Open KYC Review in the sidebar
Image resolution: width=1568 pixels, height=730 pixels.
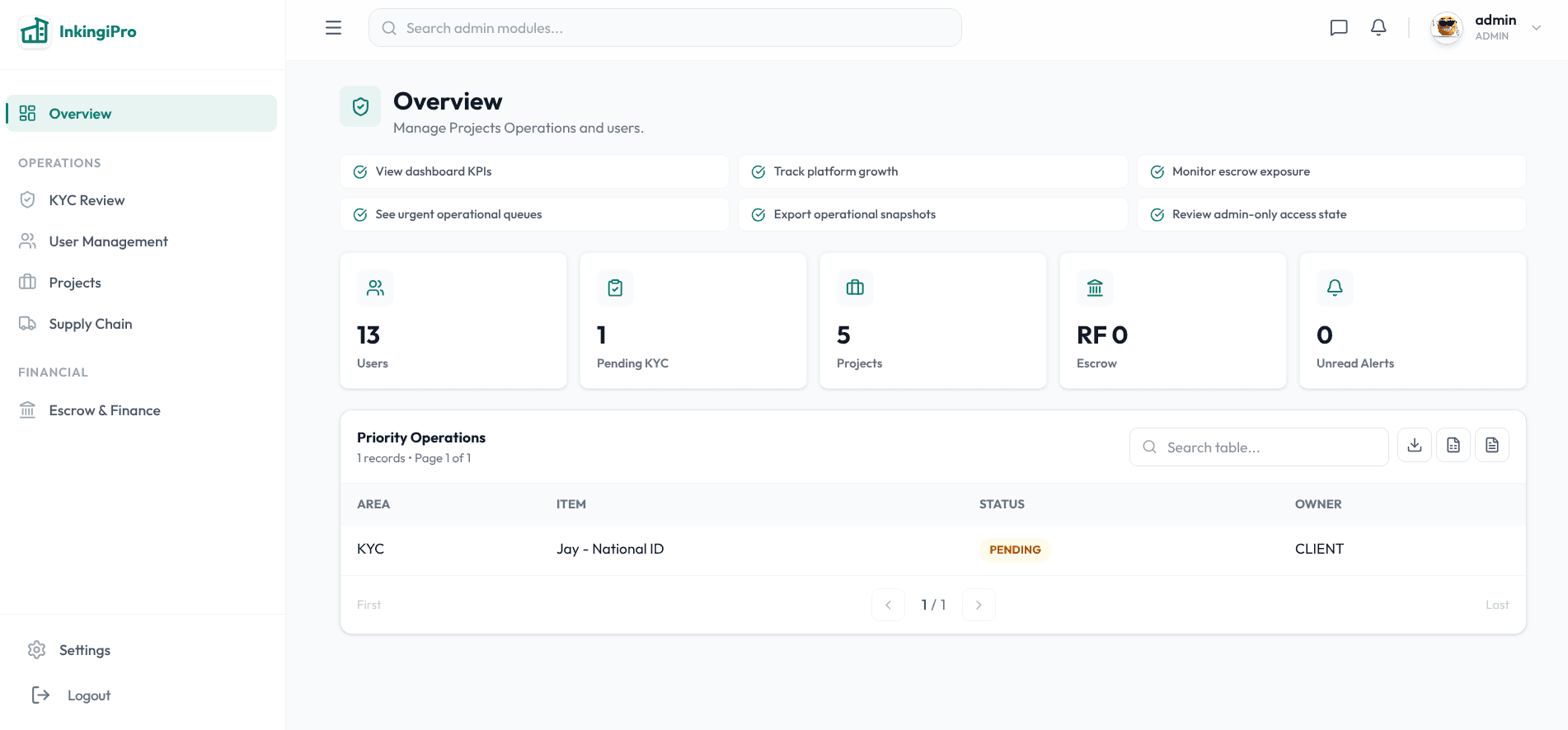[142, 200]
